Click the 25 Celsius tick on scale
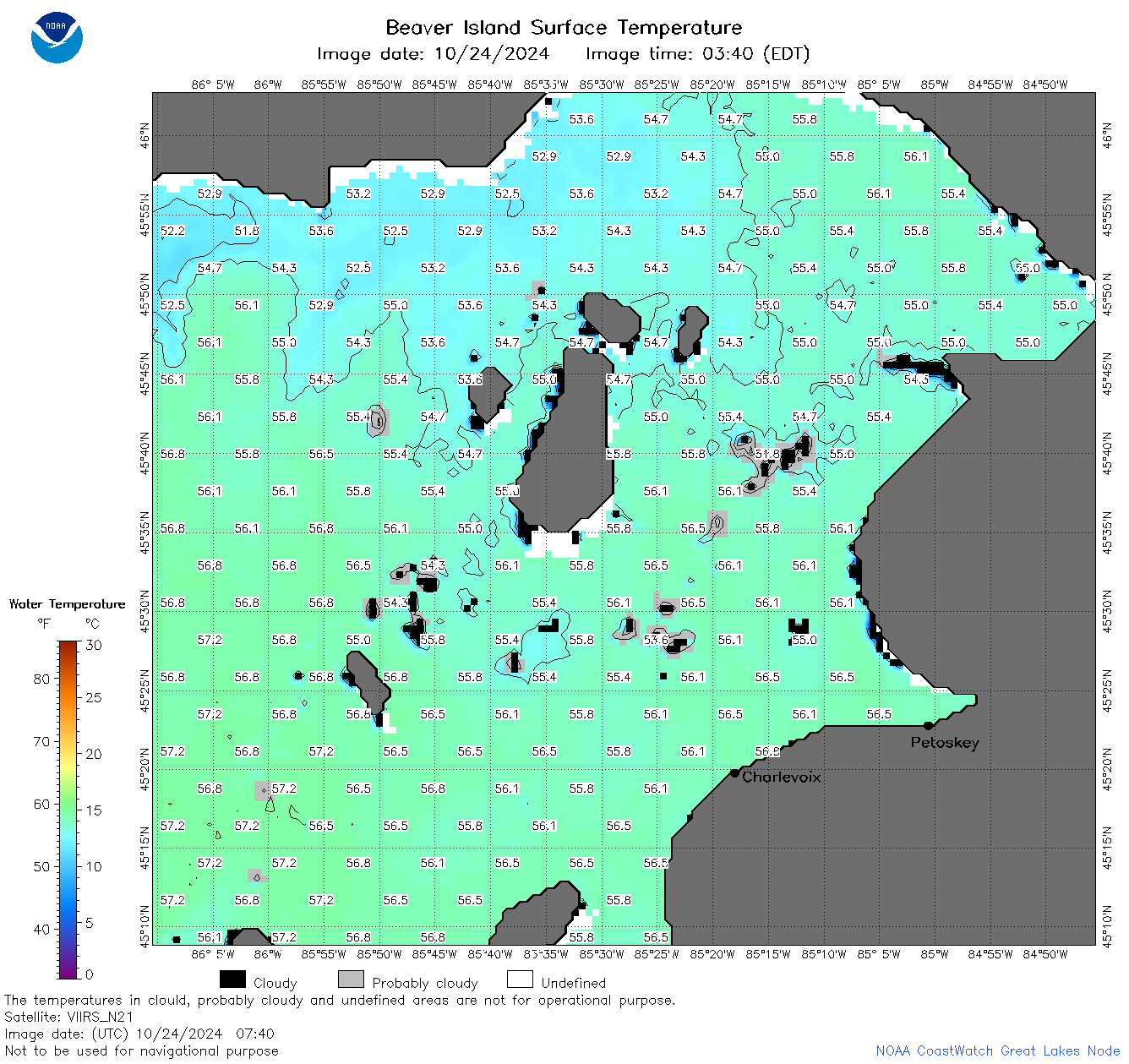Screen dimensions: 1129x1064 [94, 698]
